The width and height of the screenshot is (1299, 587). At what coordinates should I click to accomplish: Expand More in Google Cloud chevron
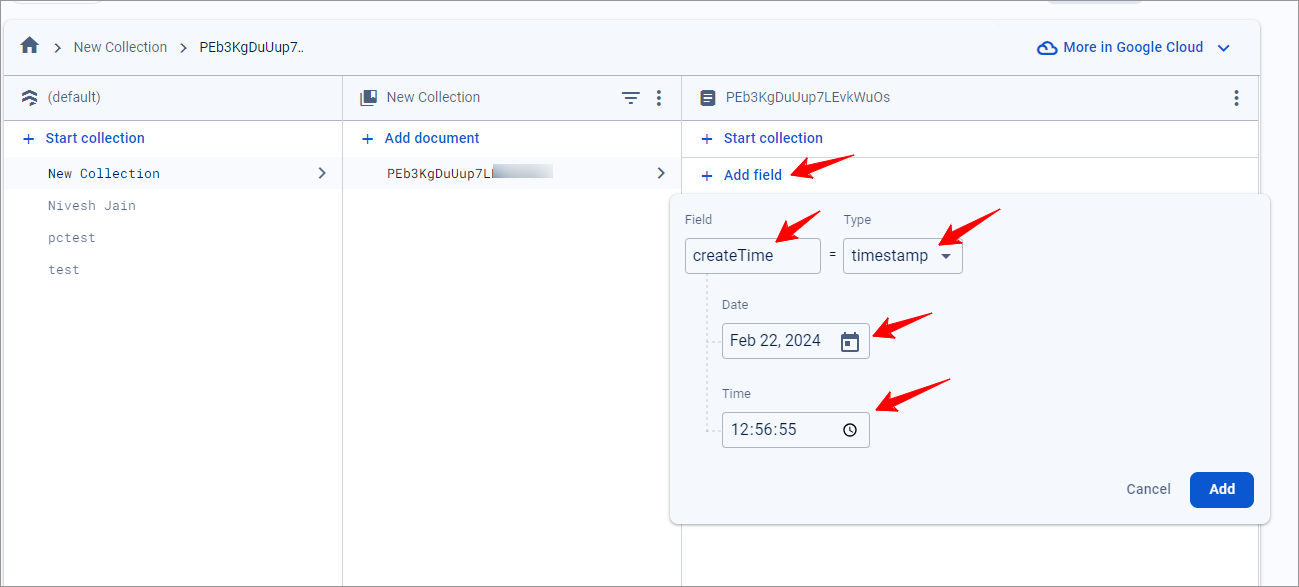point(1223,48)
